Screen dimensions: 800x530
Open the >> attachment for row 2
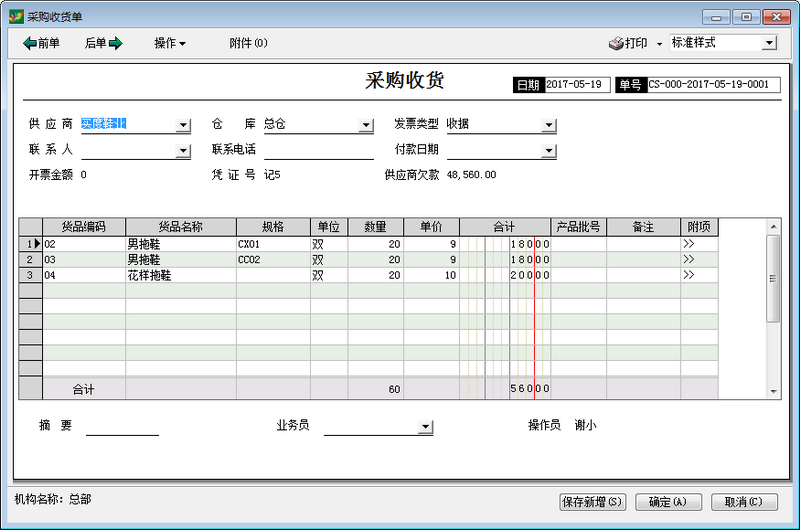(x=689, y=259)
